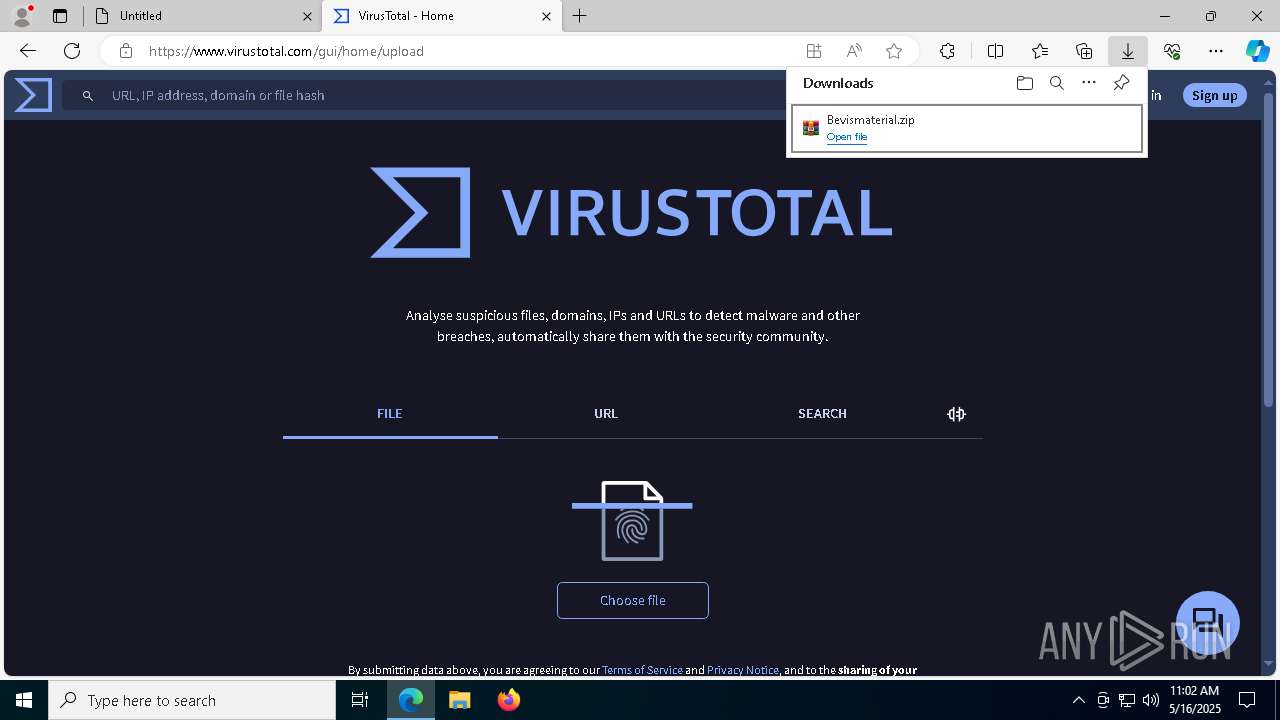The image size is (1280, 720).
Task: Open Task View on taskbar
Action: (361, 700)
